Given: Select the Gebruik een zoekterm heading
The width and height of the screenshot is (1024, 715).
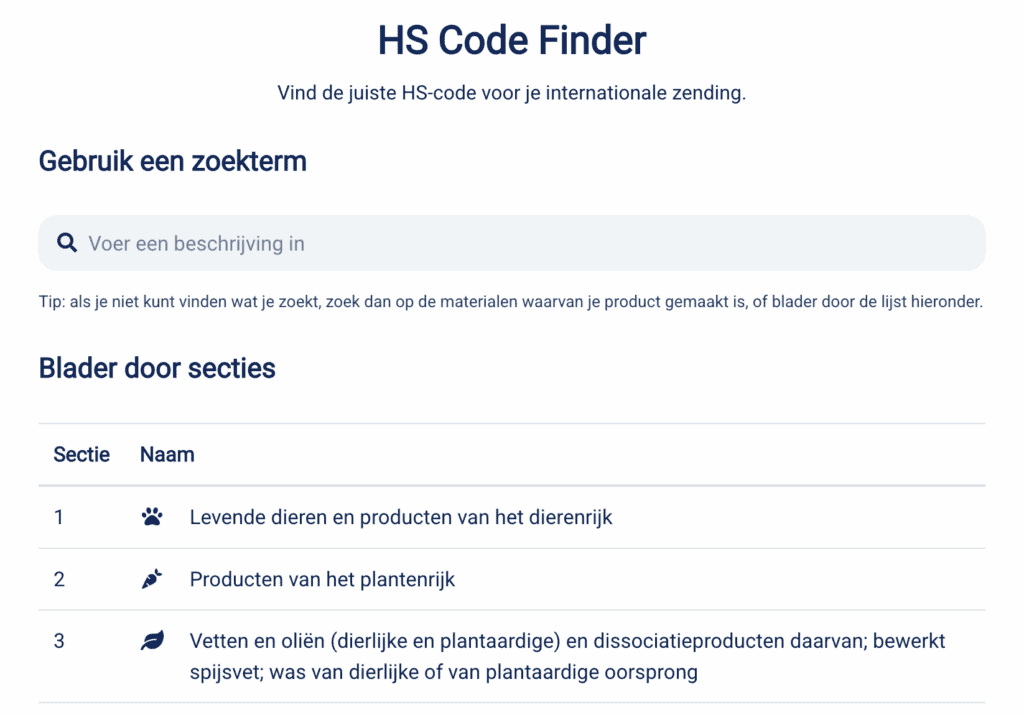Looking at the screenshot, I should click(172, 160).
